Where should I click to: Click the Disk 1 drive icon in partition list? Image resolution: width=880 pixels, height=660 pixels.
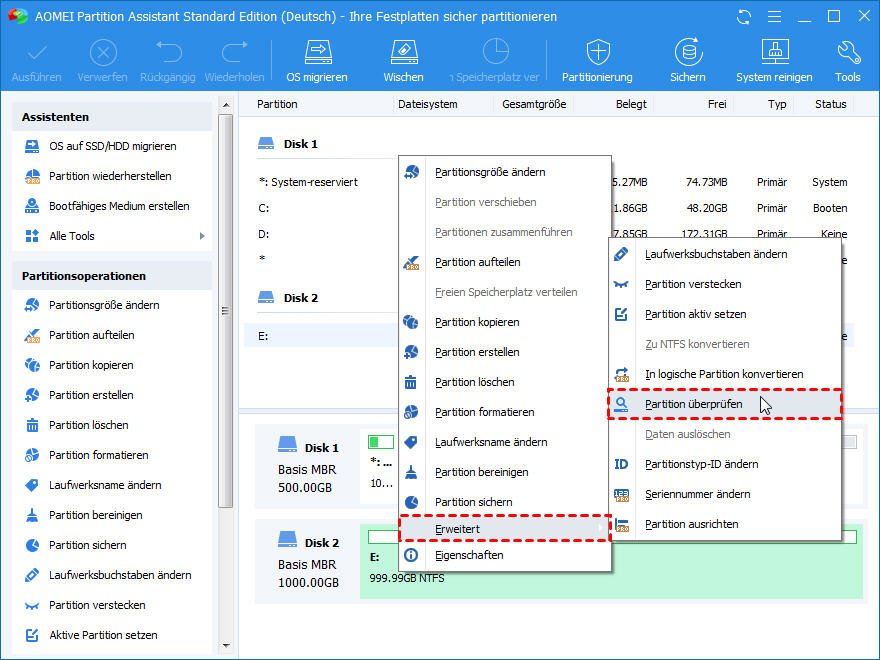click(265, 144)
